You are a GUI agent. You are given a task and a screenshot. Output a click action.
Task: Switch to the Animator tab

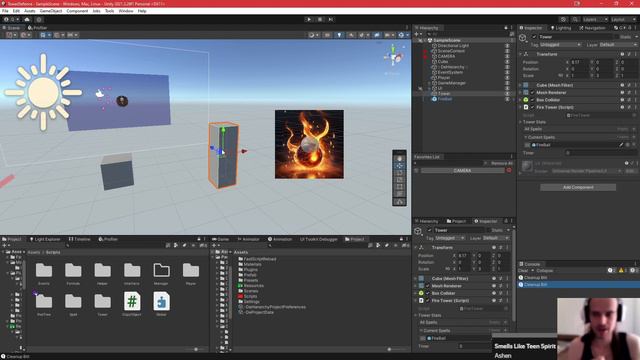(x=248, y=239)
